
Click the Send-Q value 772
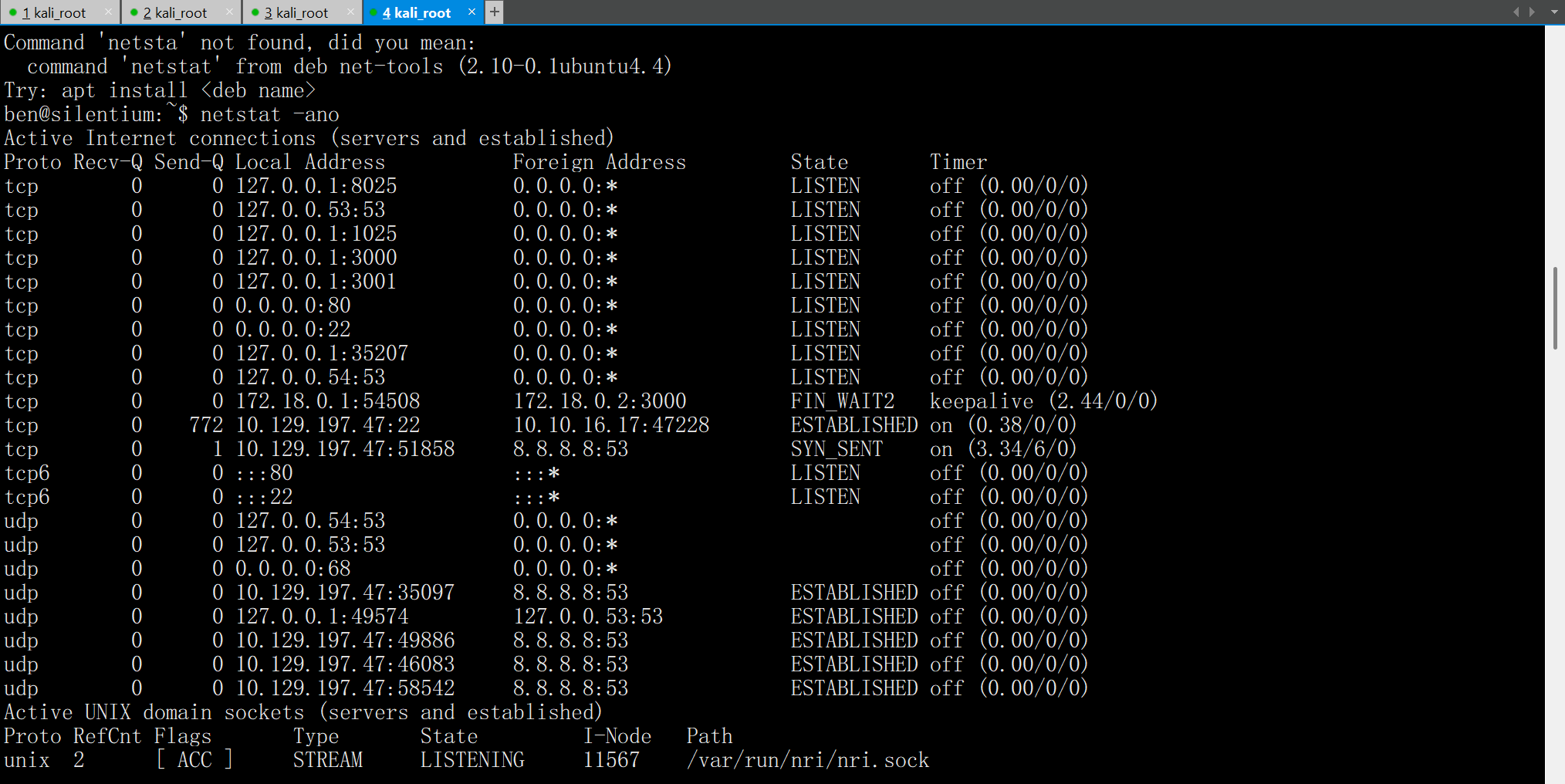point(206,425)
